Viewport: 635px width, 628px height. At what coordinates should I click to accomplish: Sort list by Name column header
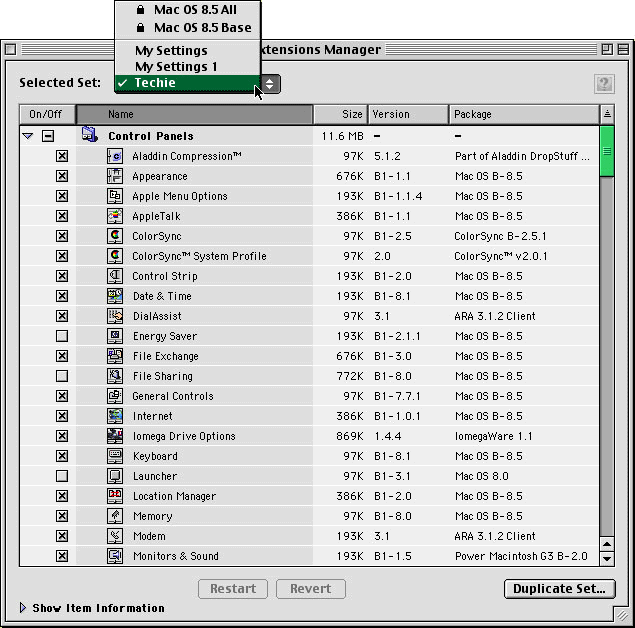tap(194, 114)
